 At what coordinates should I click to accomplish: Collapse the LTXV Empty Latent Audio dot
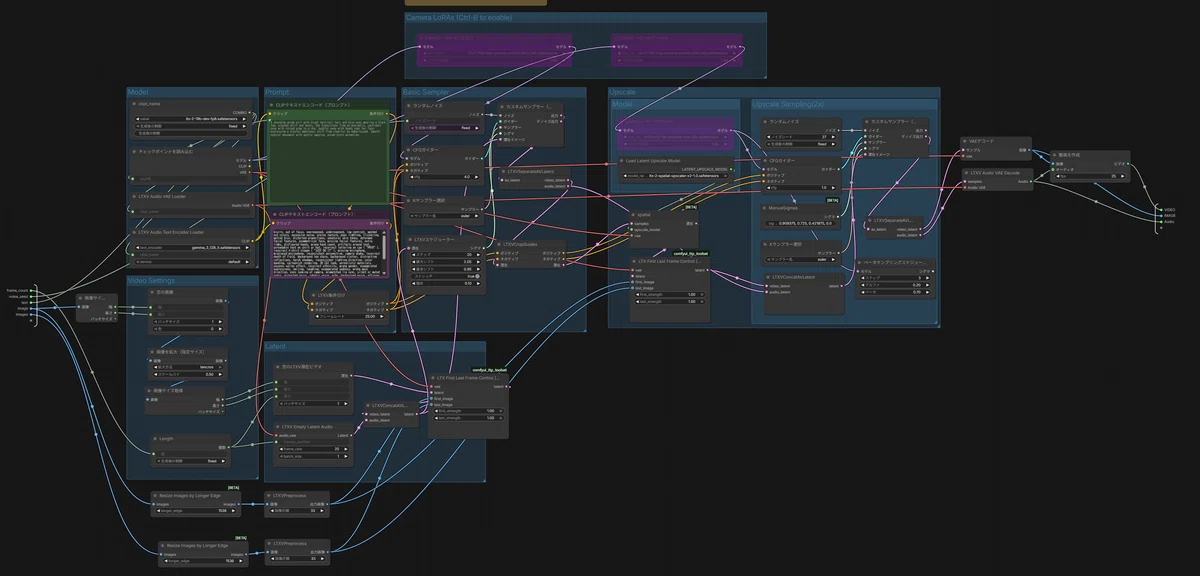click(278, 426)
